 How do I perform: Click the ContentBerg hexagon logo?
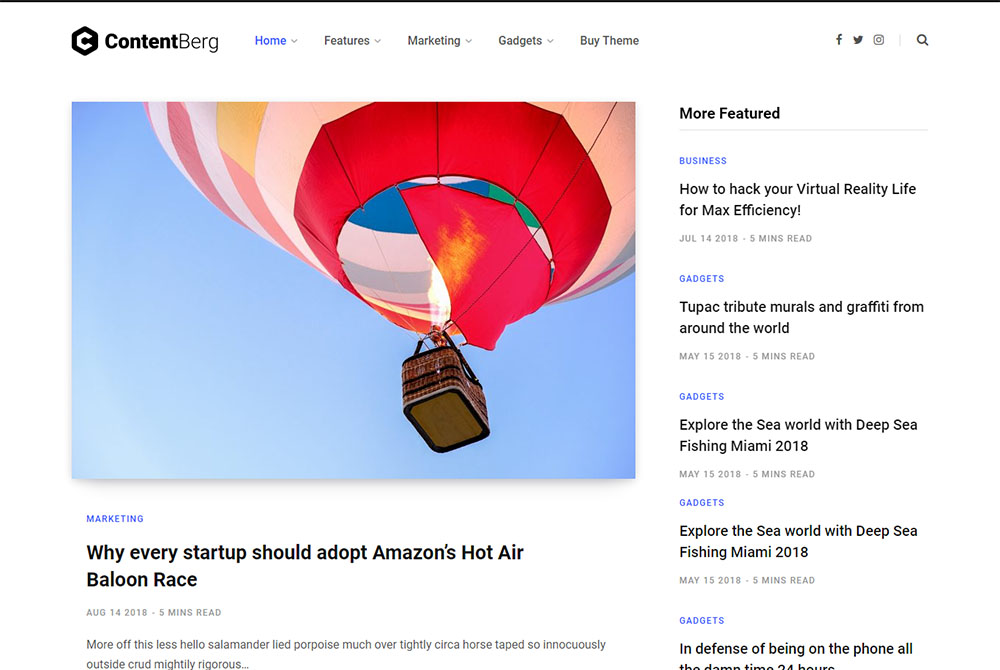tap(85, 41)
